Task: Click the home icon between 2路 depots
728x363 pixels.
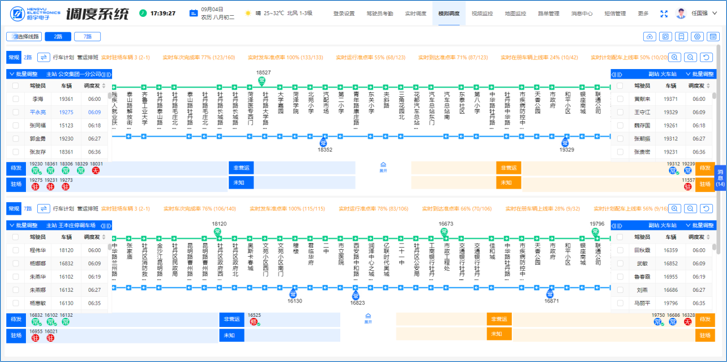Action: 383,166
